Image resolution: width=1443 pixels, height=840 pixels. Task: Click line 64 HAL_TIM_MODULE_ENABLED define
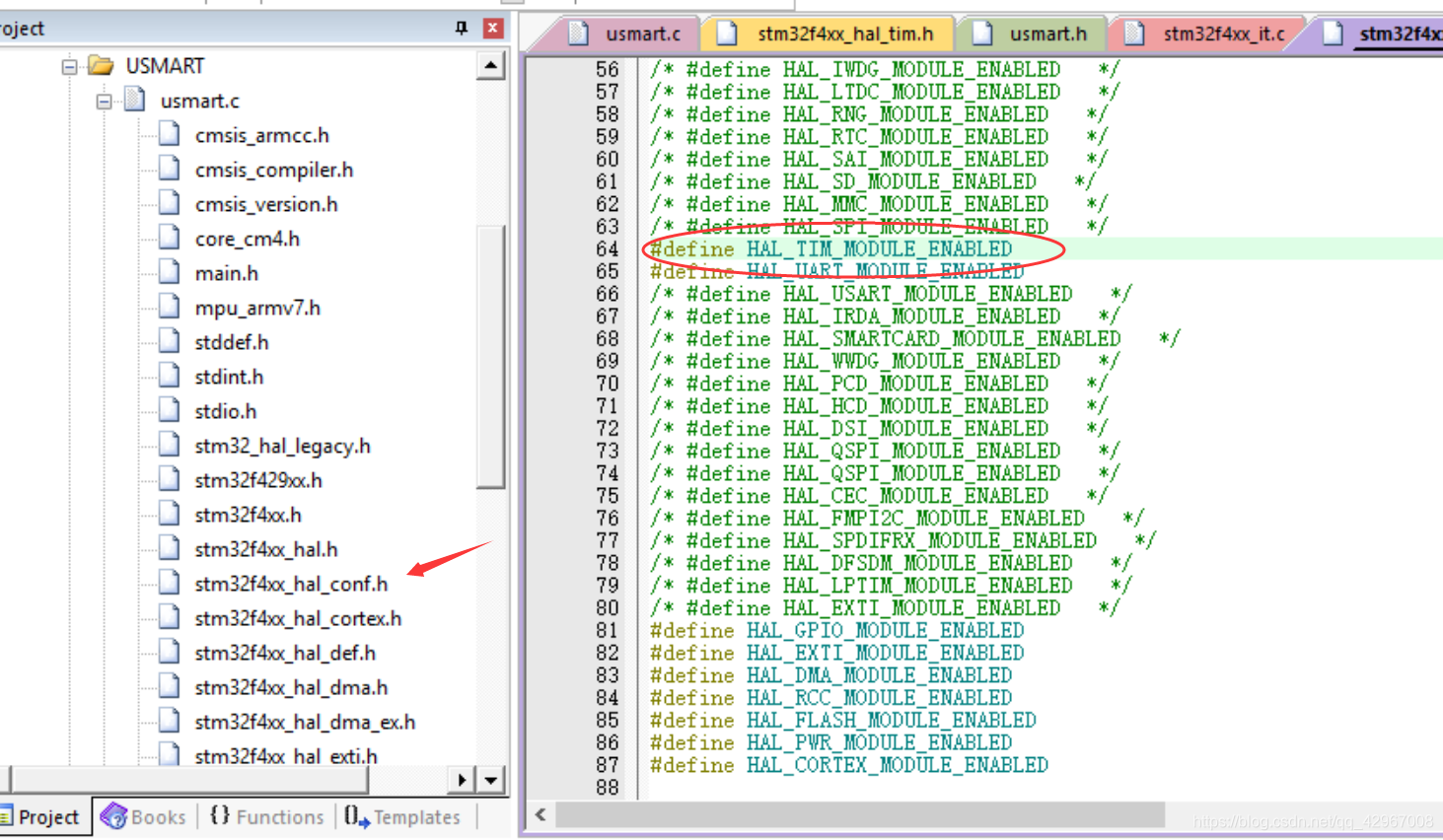pyautogui.click(x=830, y=249)
